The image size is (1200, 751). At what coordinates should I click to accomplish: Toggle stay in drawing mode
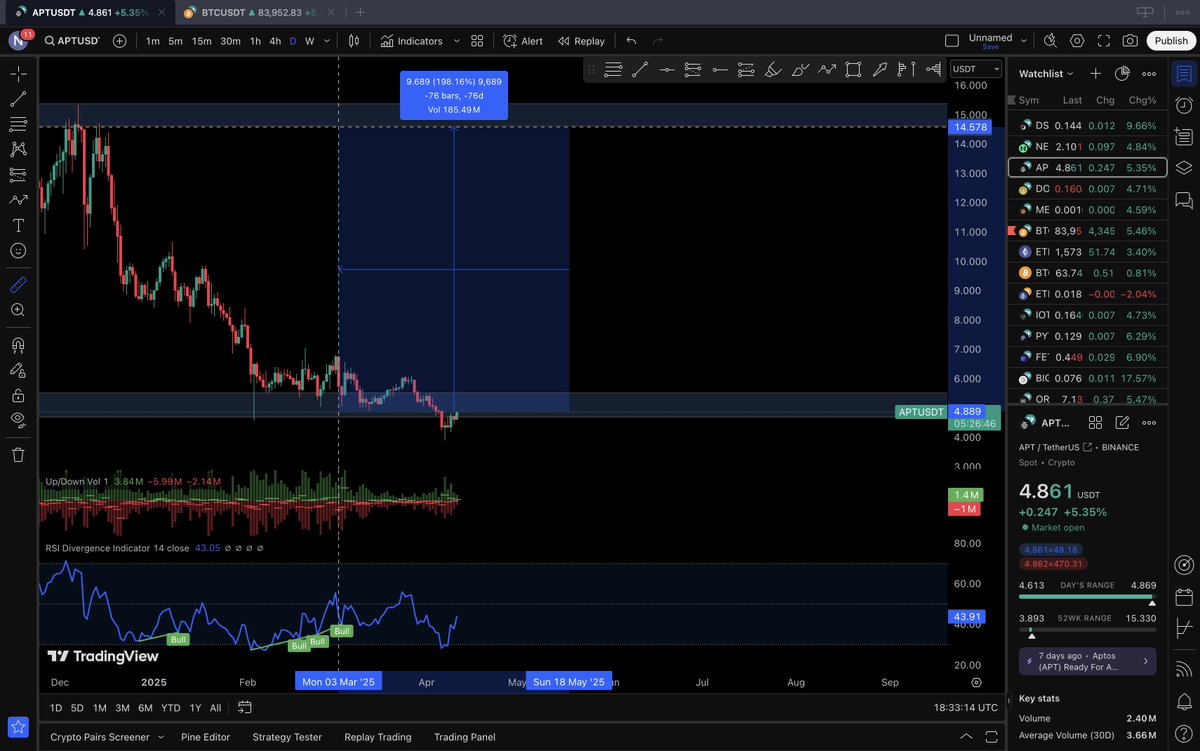click(x=18, y=370)
